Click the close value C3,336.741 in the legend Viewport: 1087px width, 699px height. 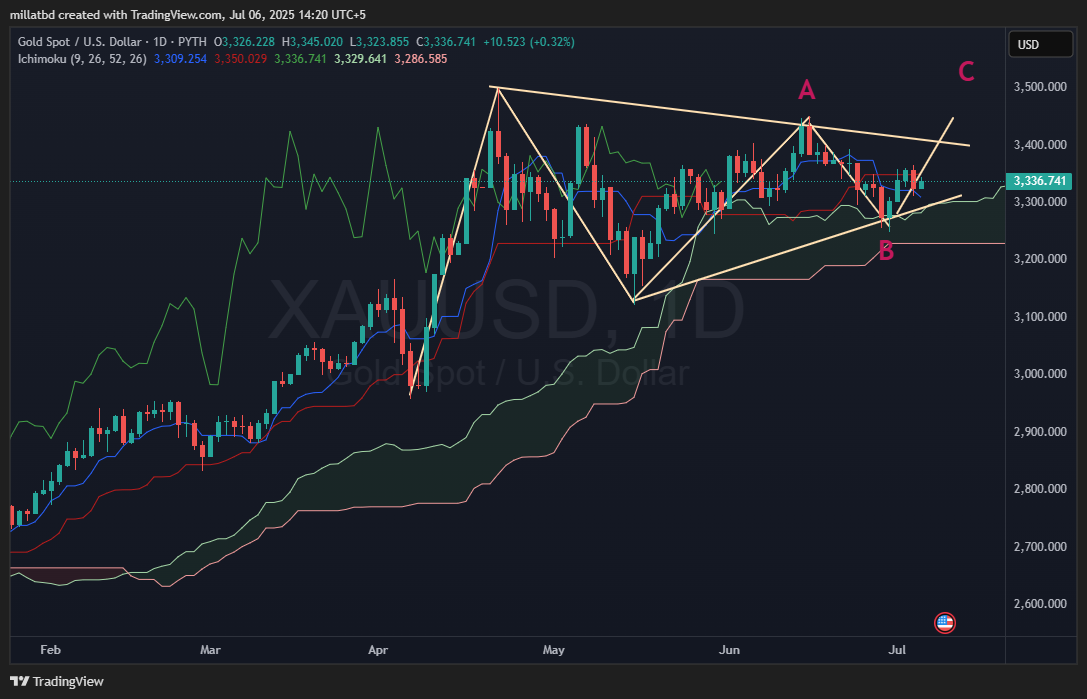coord(446,42)
